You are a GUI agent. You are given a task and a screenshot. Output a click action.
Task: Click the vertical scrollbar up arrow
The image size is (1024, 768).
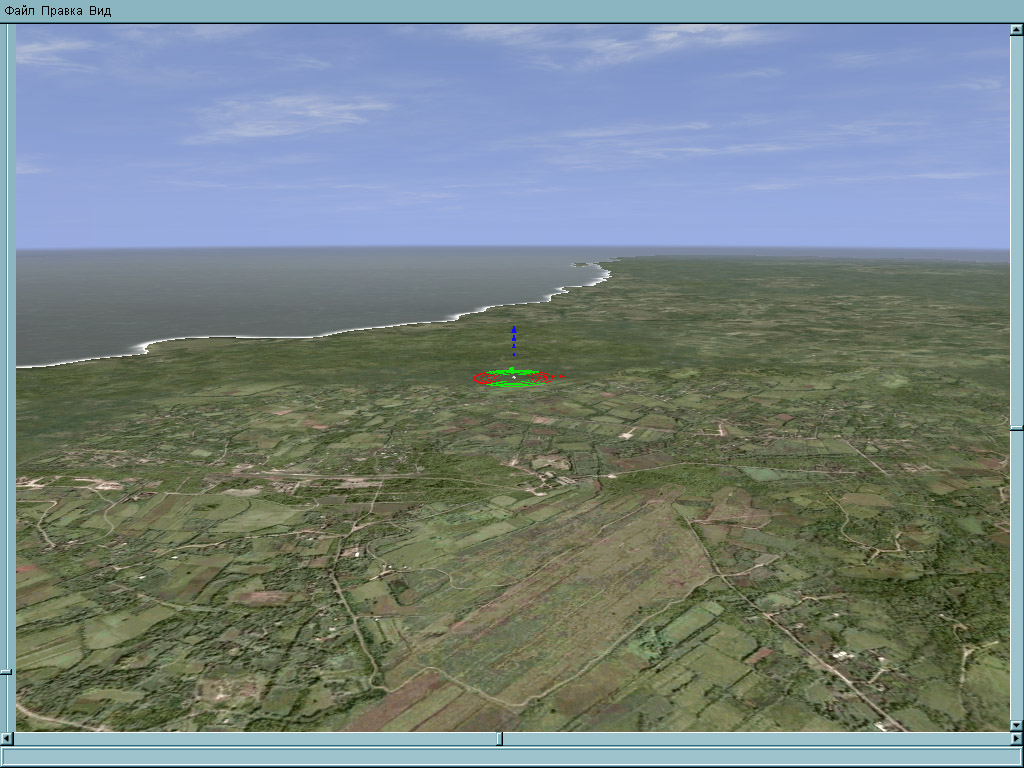(1016, 29)
